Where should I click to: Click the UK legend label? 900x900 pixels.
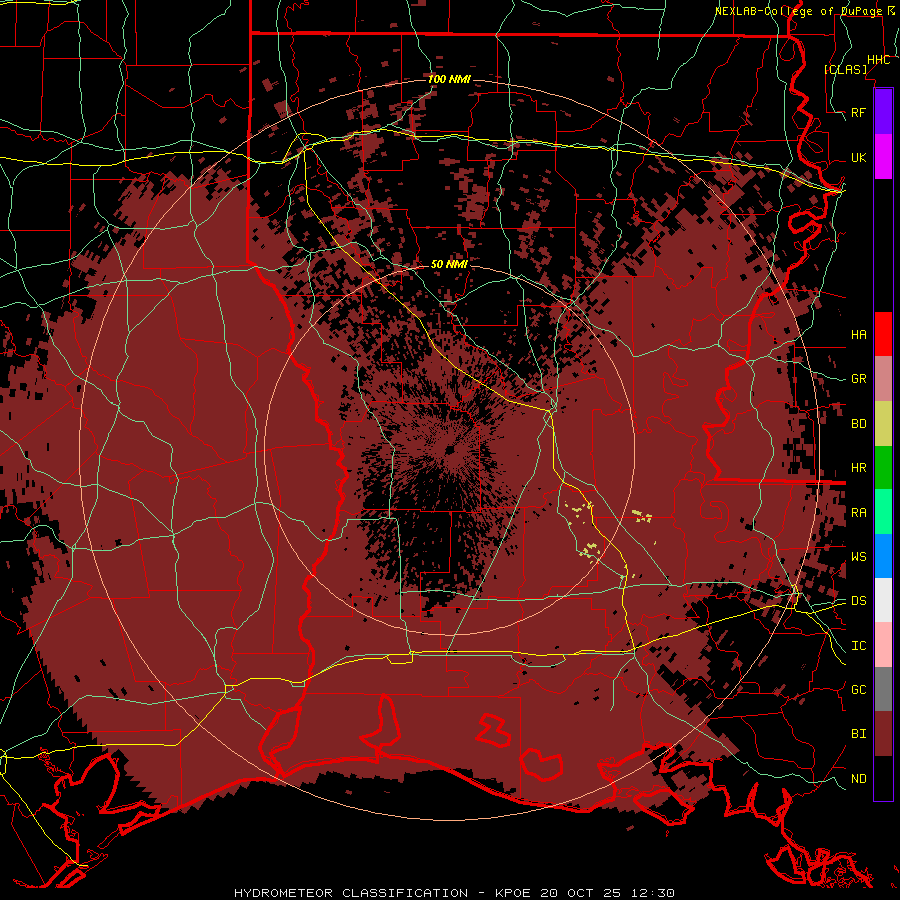click(858, 157)
